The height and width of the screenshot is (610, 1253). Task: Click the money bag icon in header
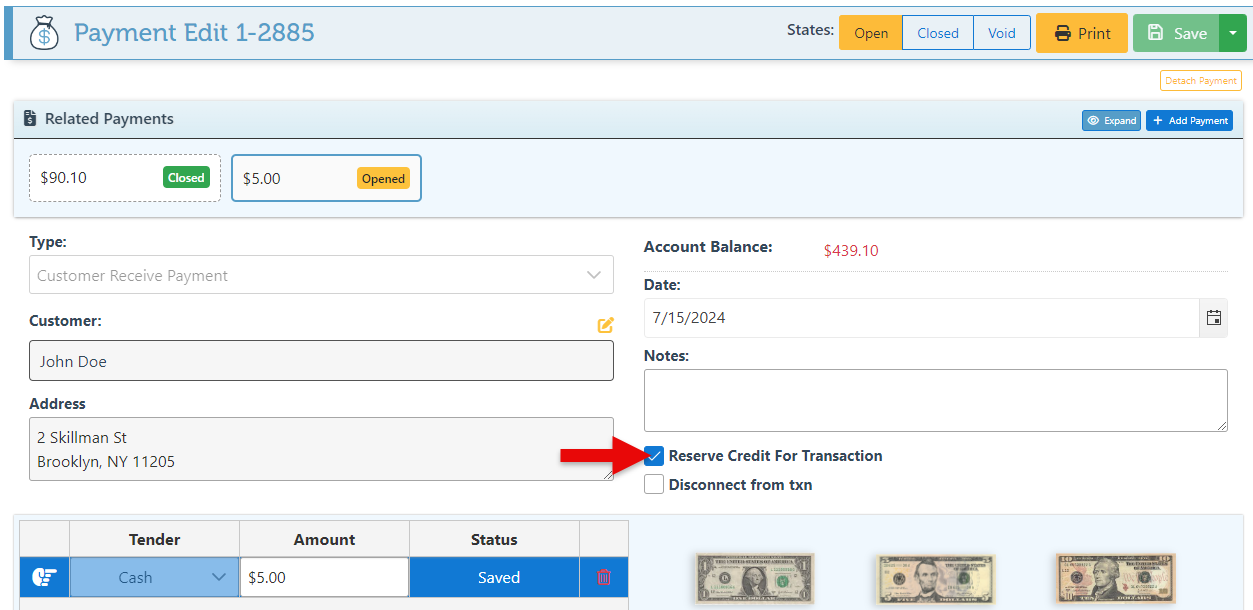coord(44,33)
